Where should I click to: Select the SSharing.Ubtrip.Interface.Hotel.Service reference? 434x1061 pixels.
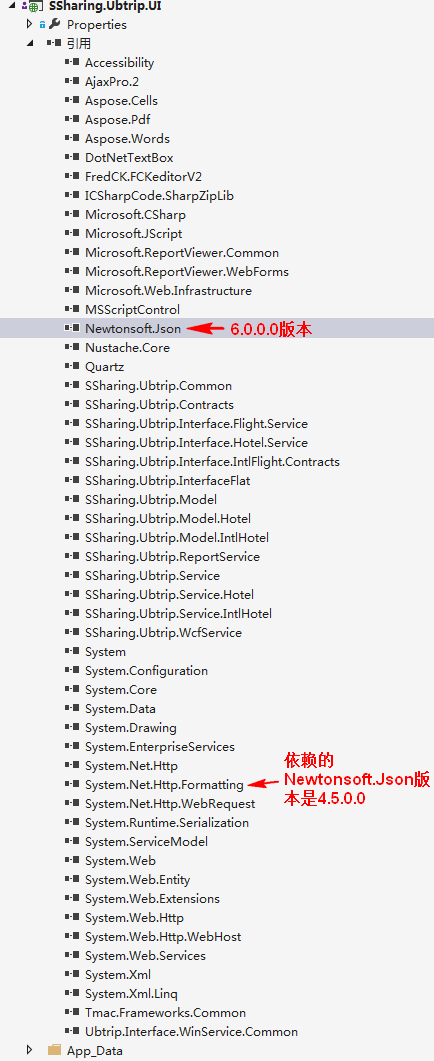pyautogui.click(x=196, y=443)
